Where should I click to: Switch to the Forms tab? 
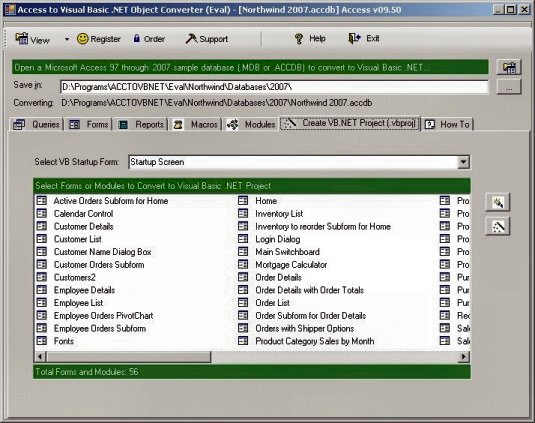coord(88,125)
